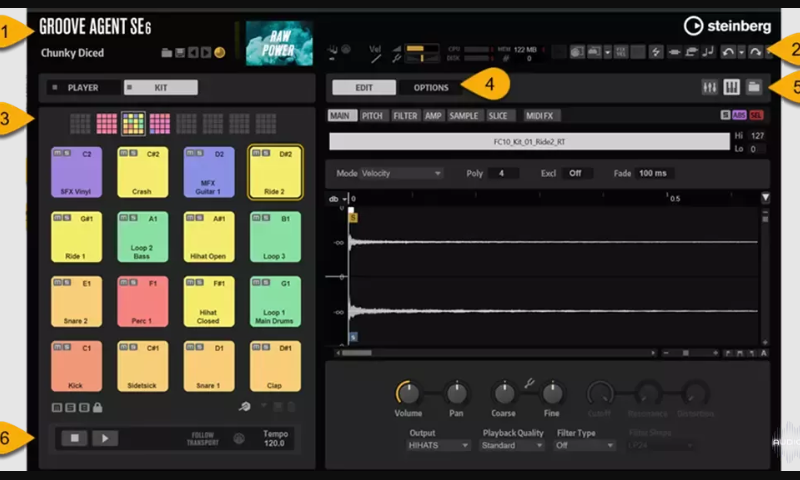
Task: Show the keyboard view icon
Action: pyautogui.click(x=732, y=87)
